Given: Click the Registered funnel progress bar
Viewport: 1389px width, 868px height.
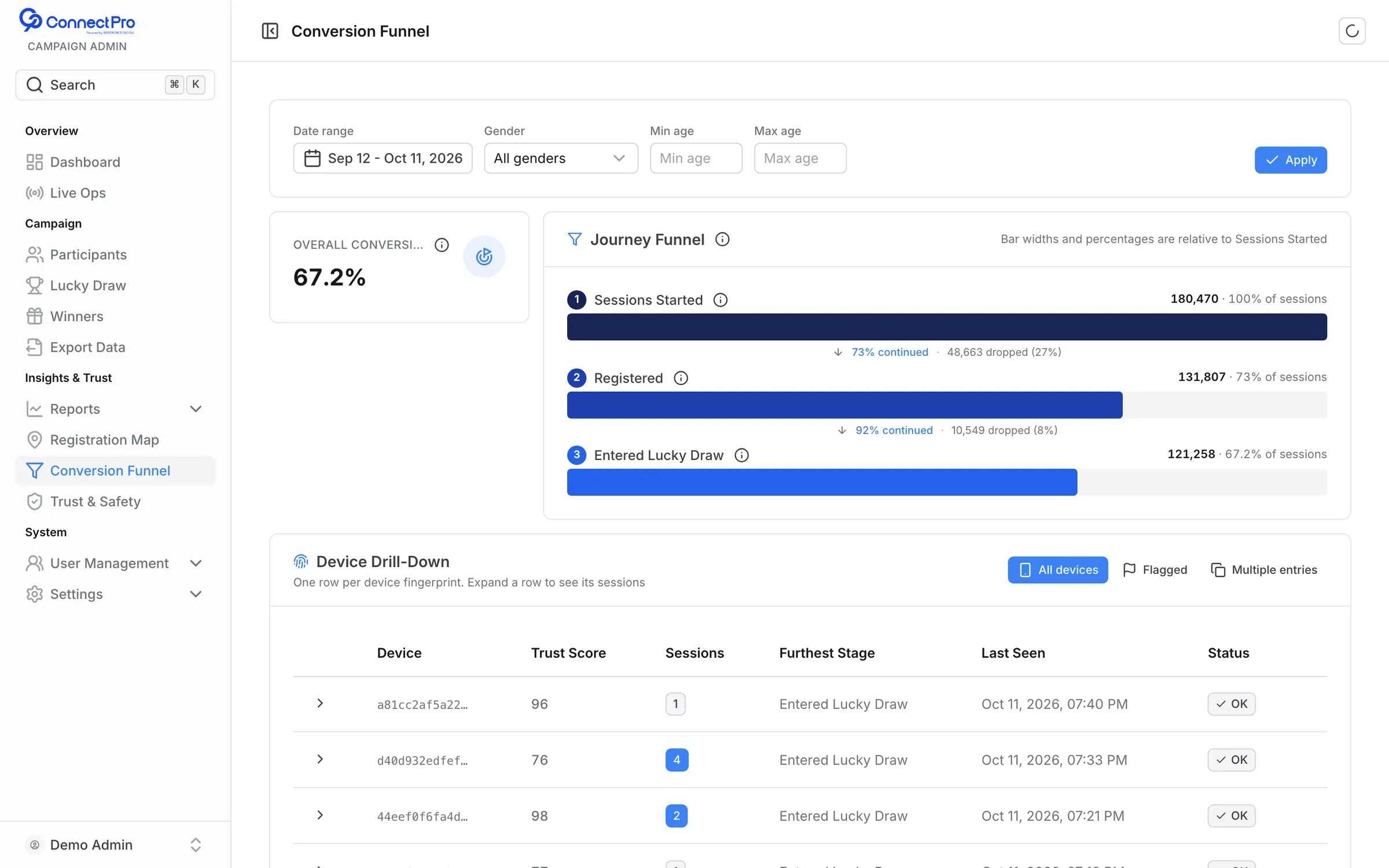Looking at the screenshot, I should click(947, 405).
